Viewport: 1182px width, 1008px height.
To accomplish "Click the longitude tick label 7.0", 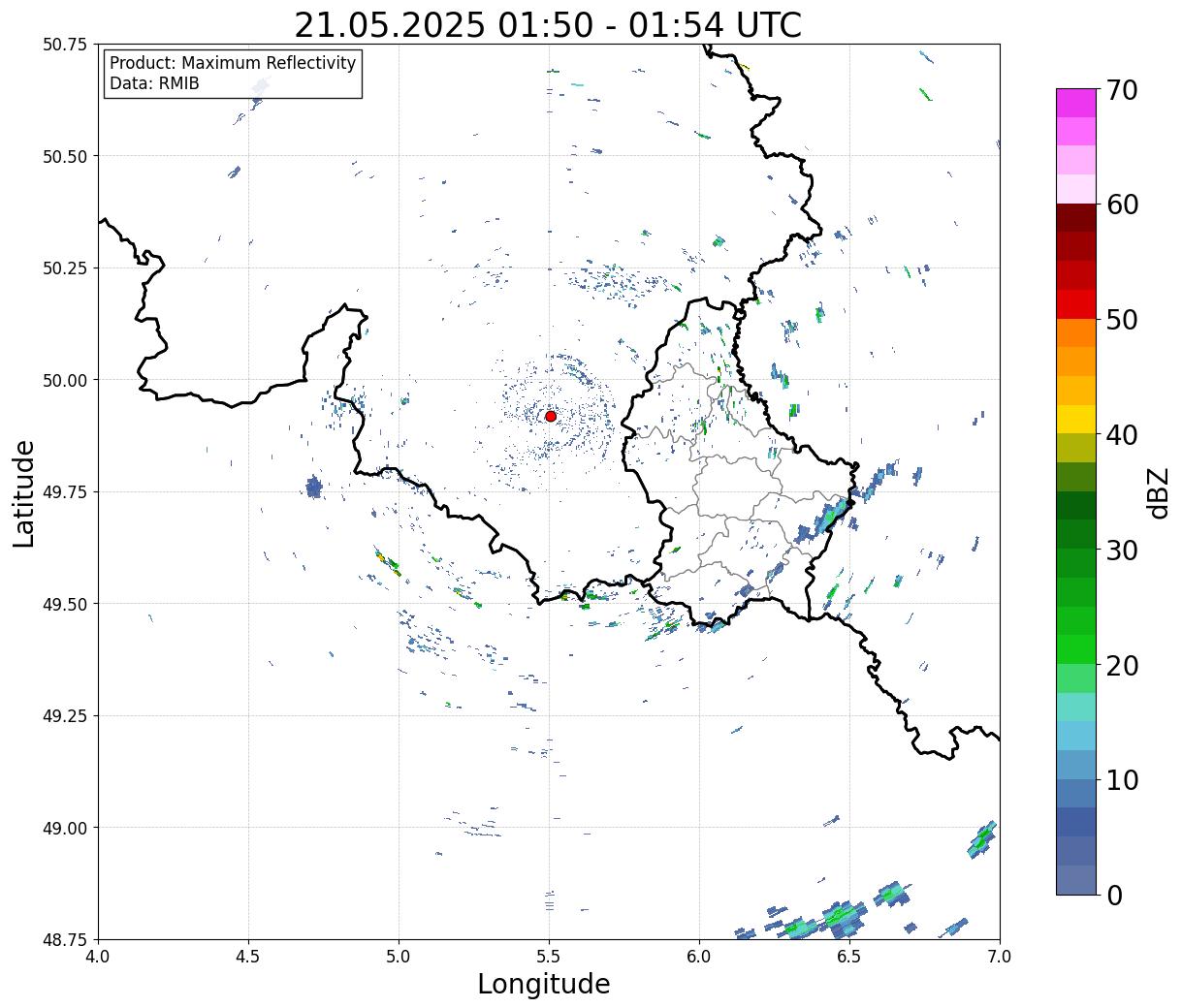I will coord(1000,957).
